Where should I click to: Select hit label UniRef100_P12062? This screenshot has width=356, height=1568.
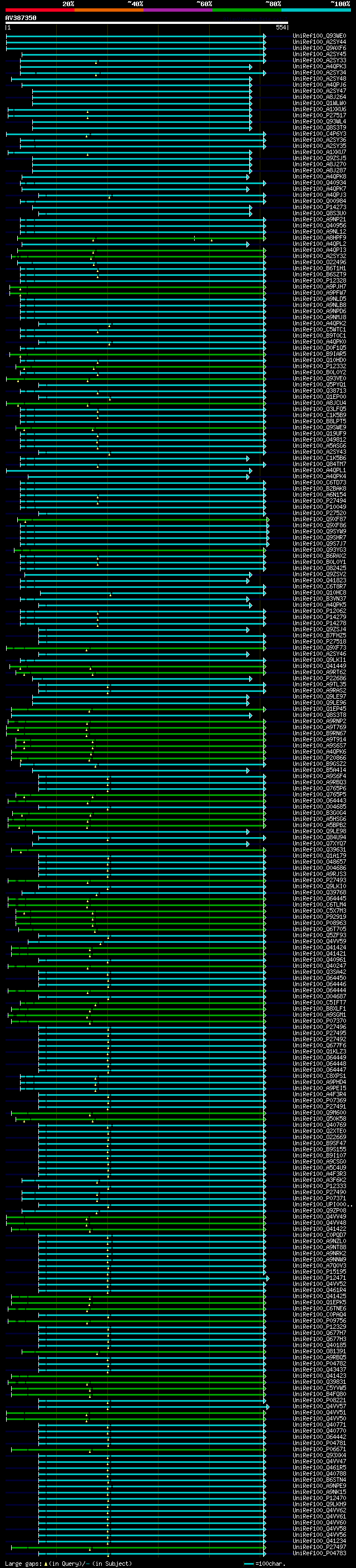(319, 611)
